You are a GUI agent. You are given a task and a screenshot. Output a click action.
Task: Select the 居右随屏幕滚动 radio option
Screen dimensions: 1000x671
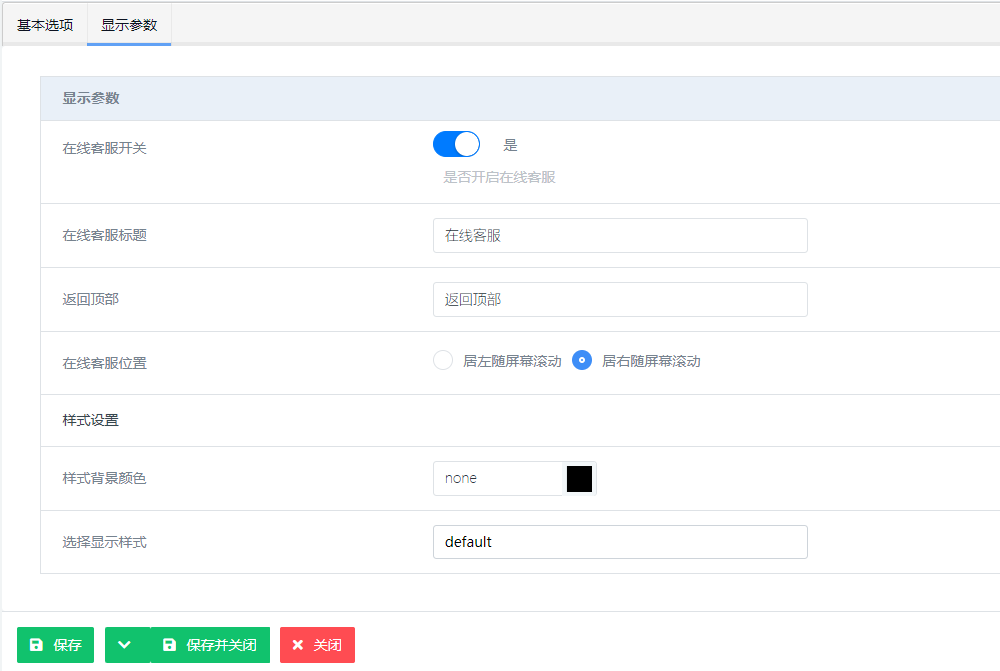[582, 361]
